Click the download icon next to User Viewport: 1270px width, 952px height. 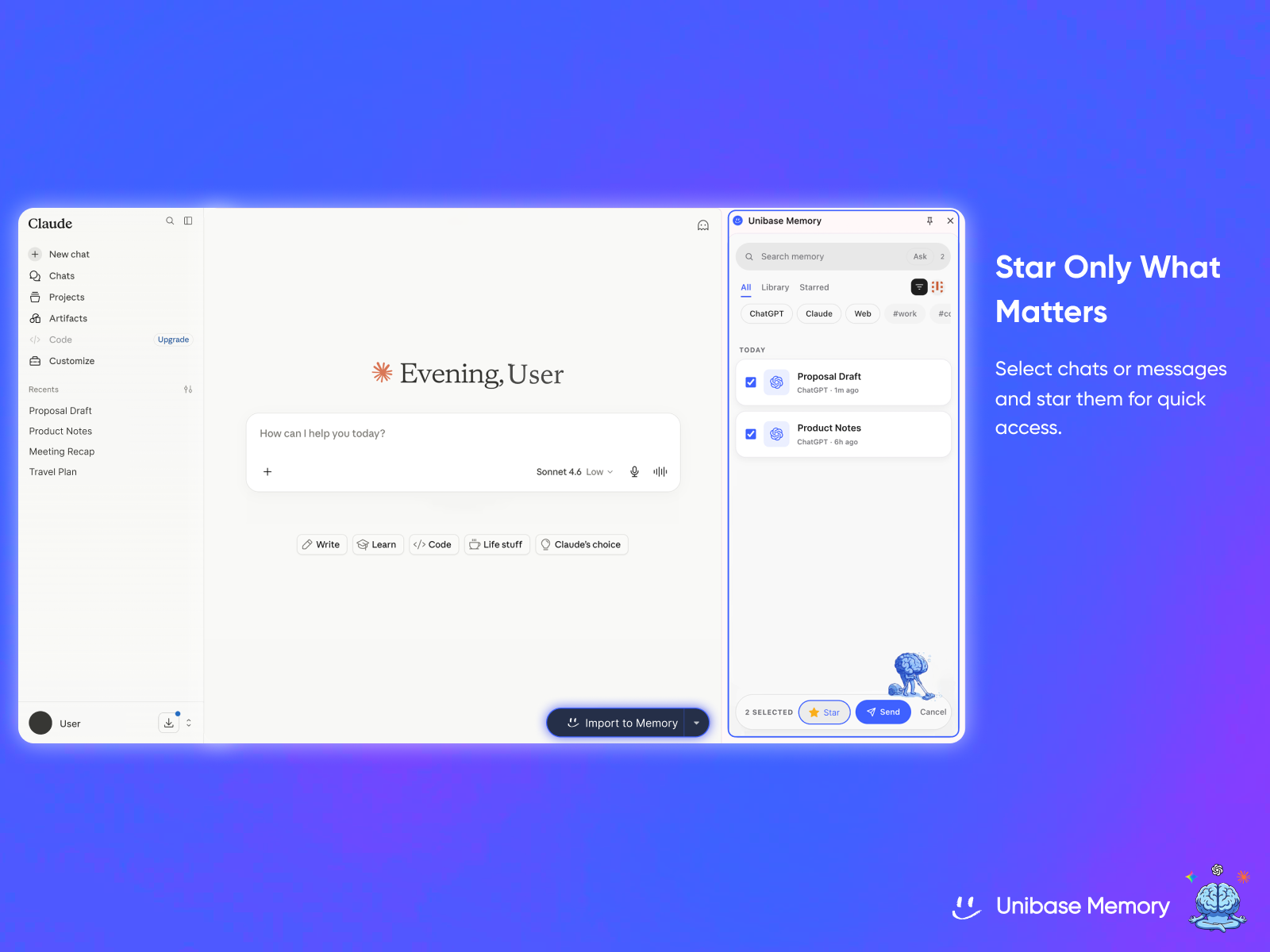(x=169, y=724)
